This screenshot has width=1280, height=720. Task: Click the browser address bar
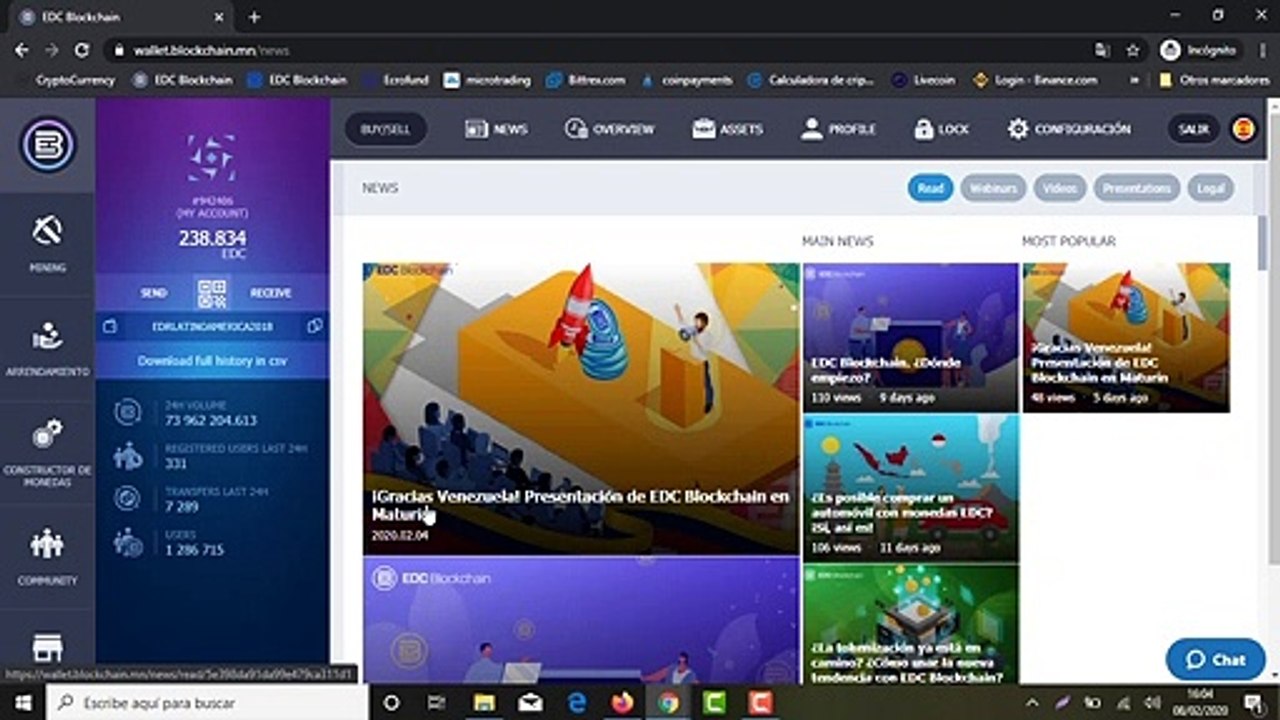601,50
